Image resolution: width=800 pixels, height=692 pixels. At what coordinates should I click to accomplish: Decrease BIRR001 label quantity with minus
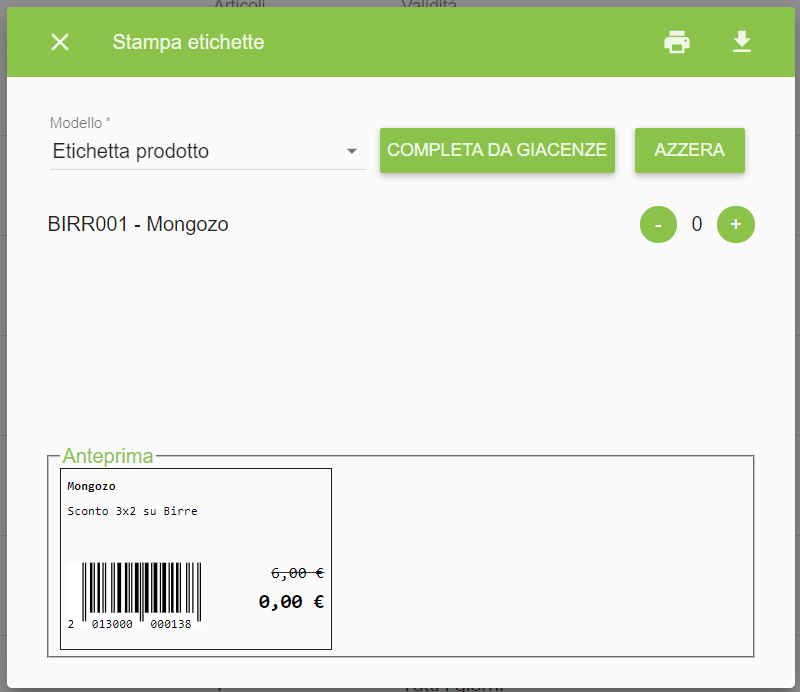click(658, 225)
